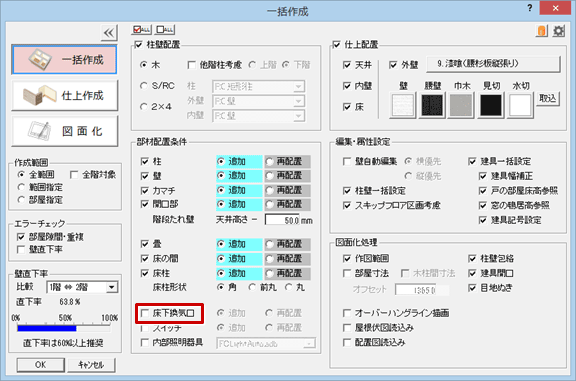Select 再配置 for the 床の間 row
Screen dimensions: 576x381
click(x=270, y=259)
